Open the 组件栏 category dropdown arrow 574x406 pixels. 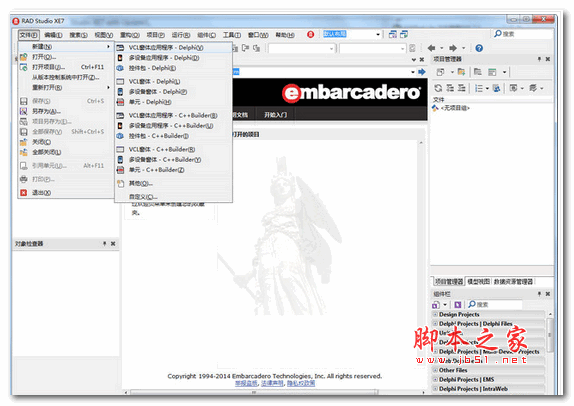[x=445, y=305]
